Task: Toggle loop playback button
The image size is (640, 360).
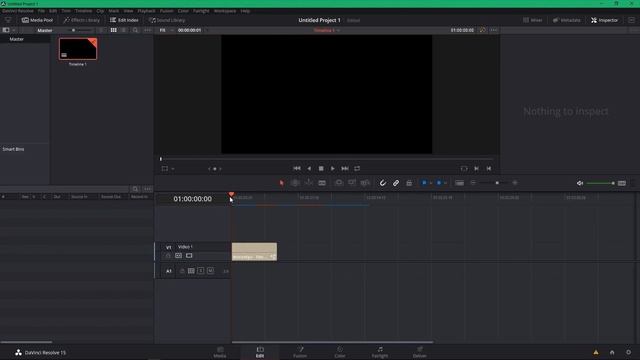Action: click(x=357, y=168)
